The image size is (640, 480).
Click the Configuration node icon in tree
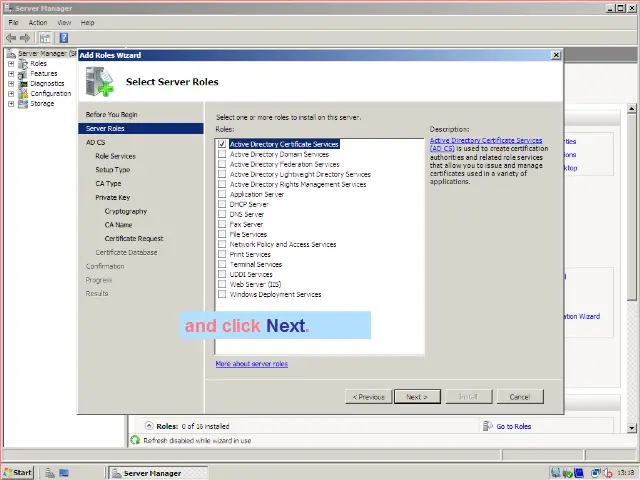tap(23, 93)
